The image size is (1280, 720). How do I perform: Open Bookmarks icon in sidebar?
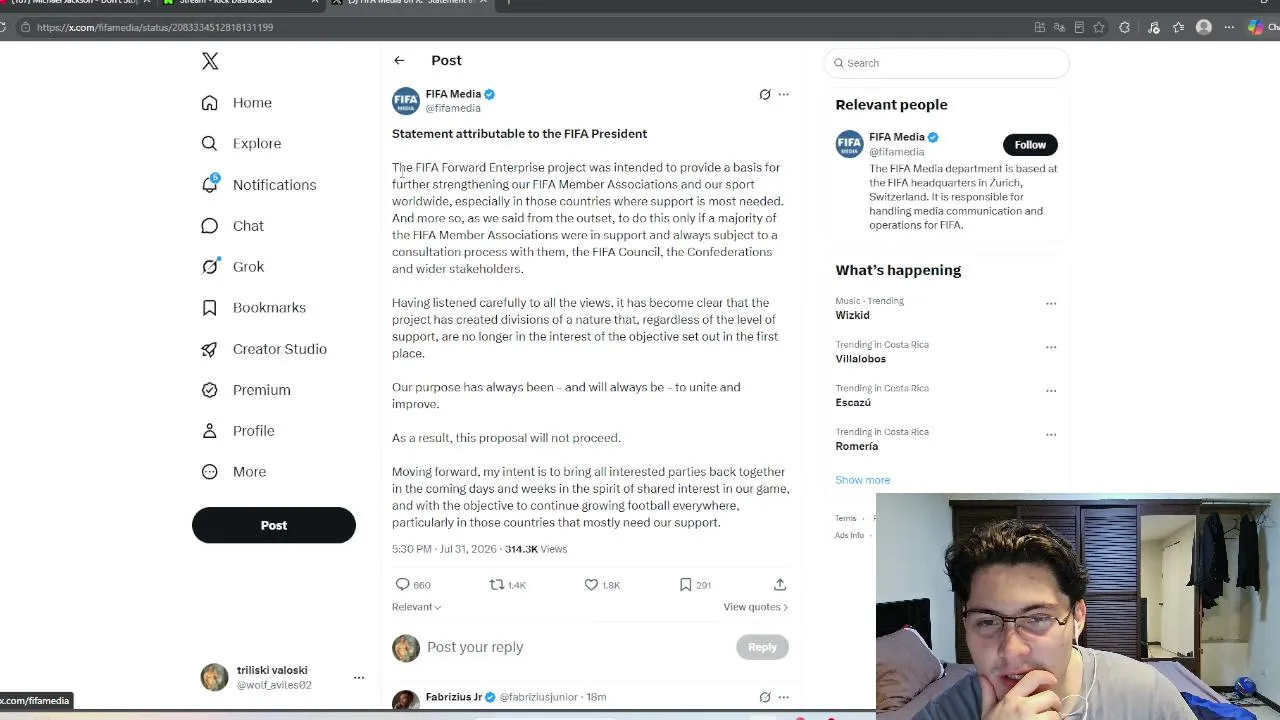point(209,307)
